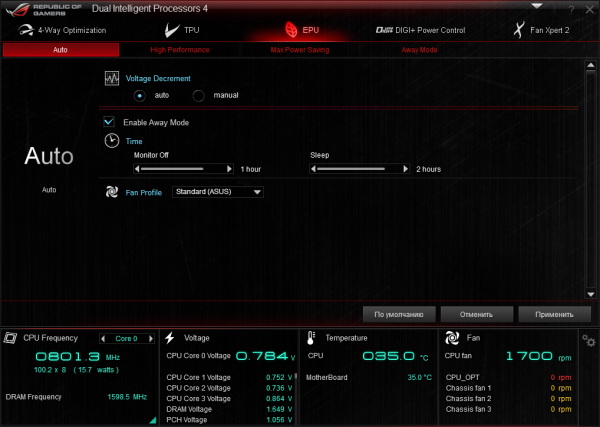Click the Fan panel fan icon
The width and height of the screenshot is (600, 427).
[452, 338]
